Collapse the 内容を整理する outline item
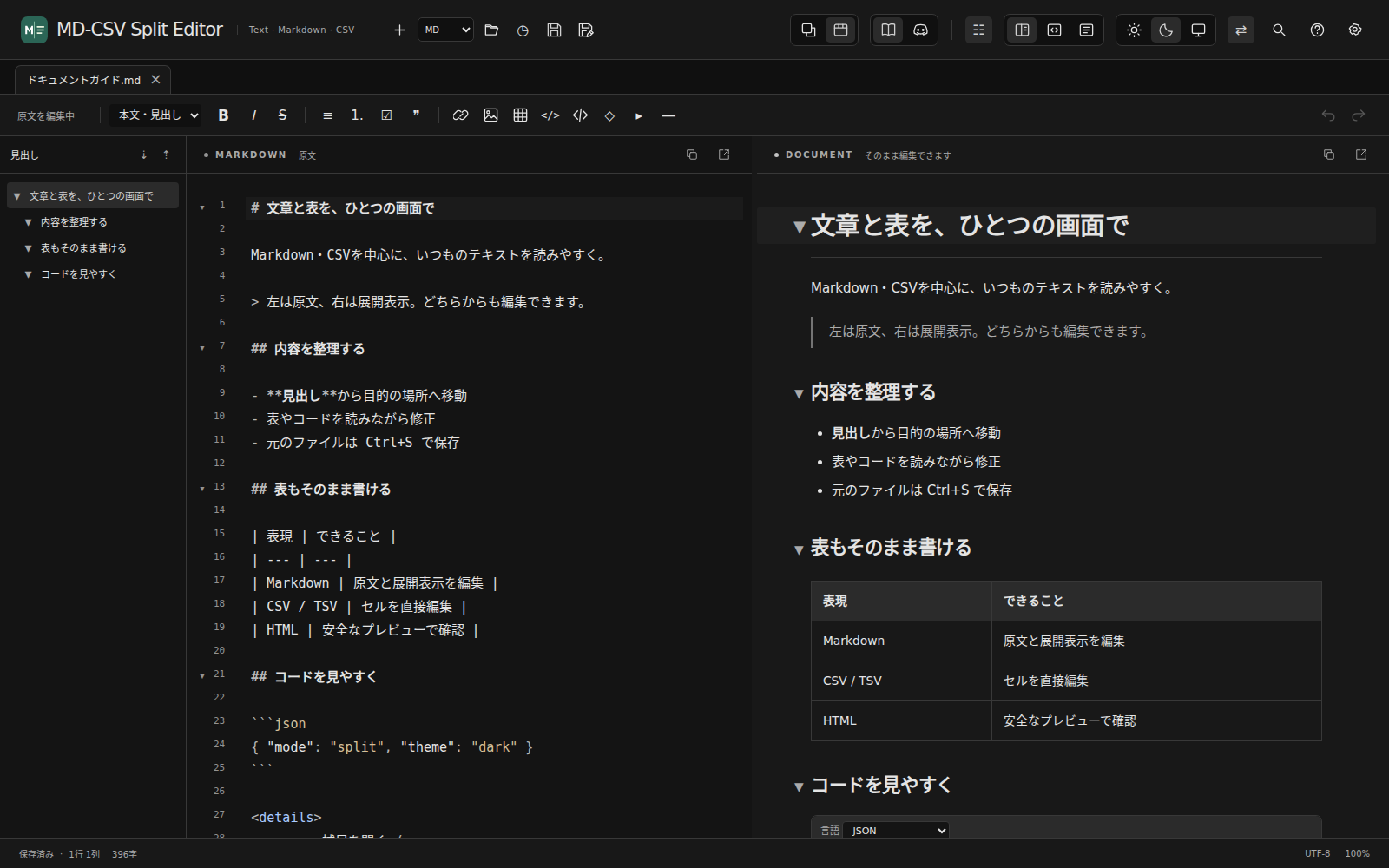Image resolution: width=1389 pixels, height=868 pixels. pyautogui.click(x=28, y=222)
